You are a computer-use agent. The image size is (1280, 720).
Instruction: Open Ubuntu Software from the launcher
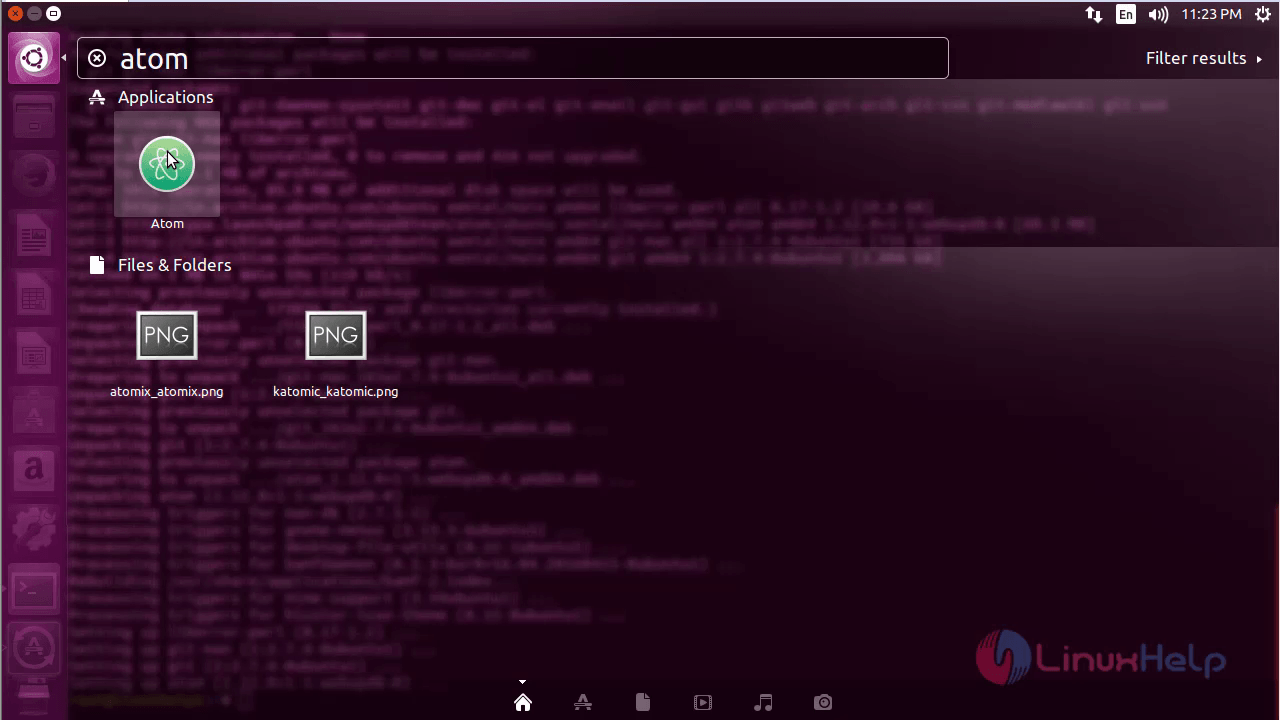(34, 413)
